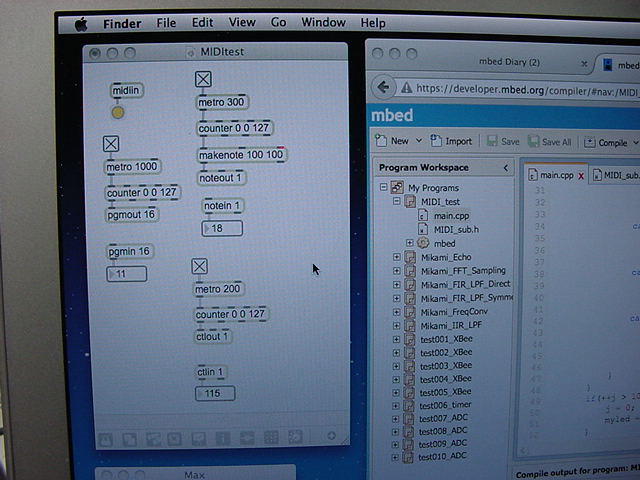Open the Go menu
This screenshot has height=480, width=640.
(x=278, y=22)
